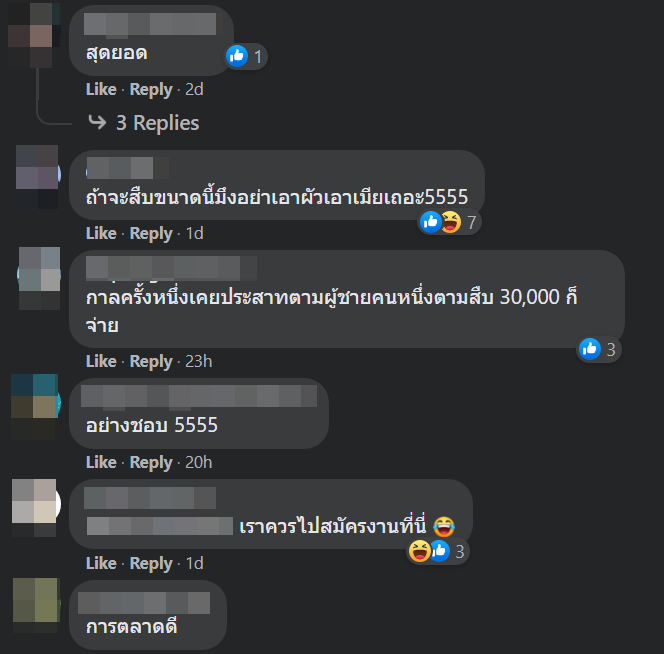Screen dimensions: 664x654
Task: Click the tagged name in the สมัครงาน comment
Action: (x=160, y=526)
